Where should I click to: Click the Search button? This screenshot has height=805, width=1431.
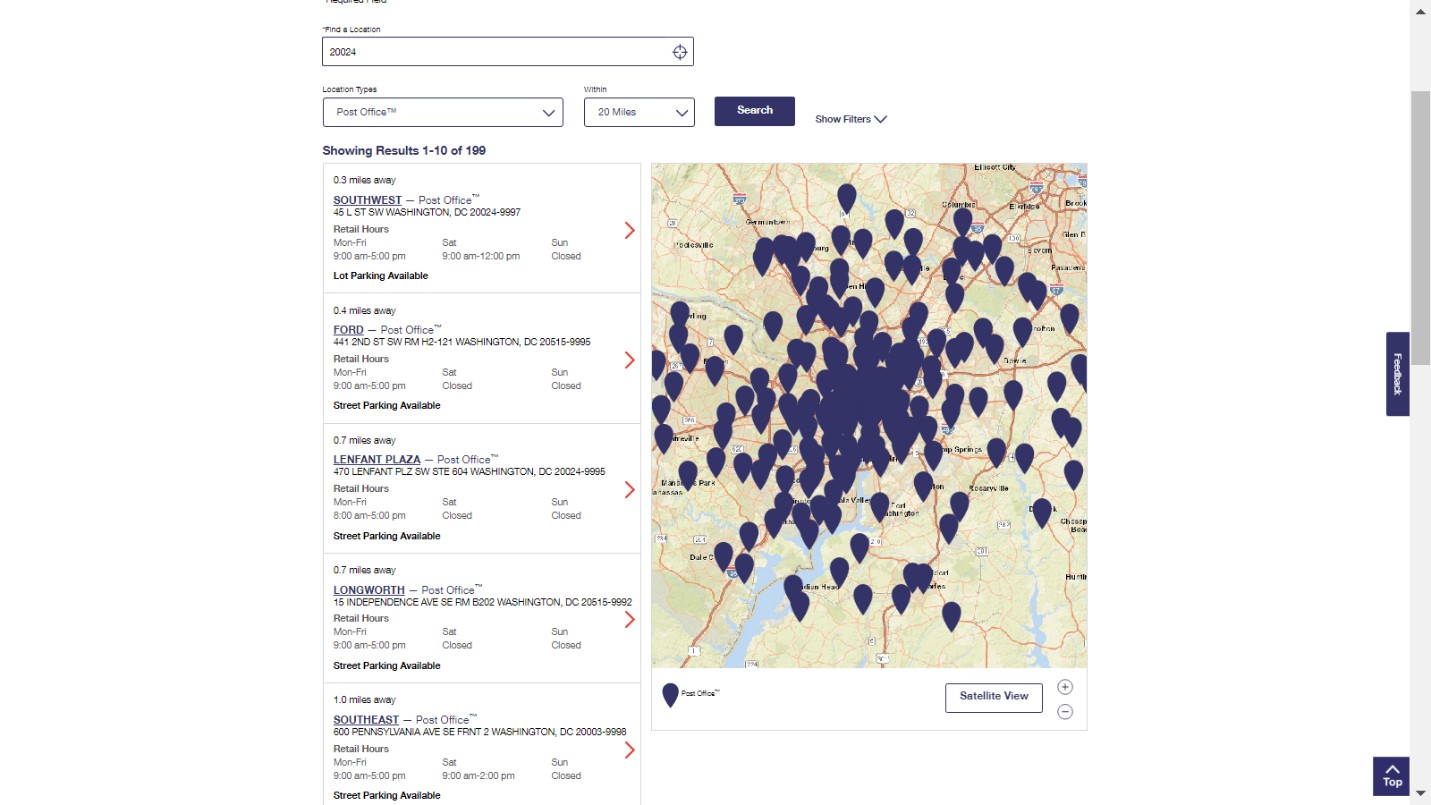(x=755, y=111)
